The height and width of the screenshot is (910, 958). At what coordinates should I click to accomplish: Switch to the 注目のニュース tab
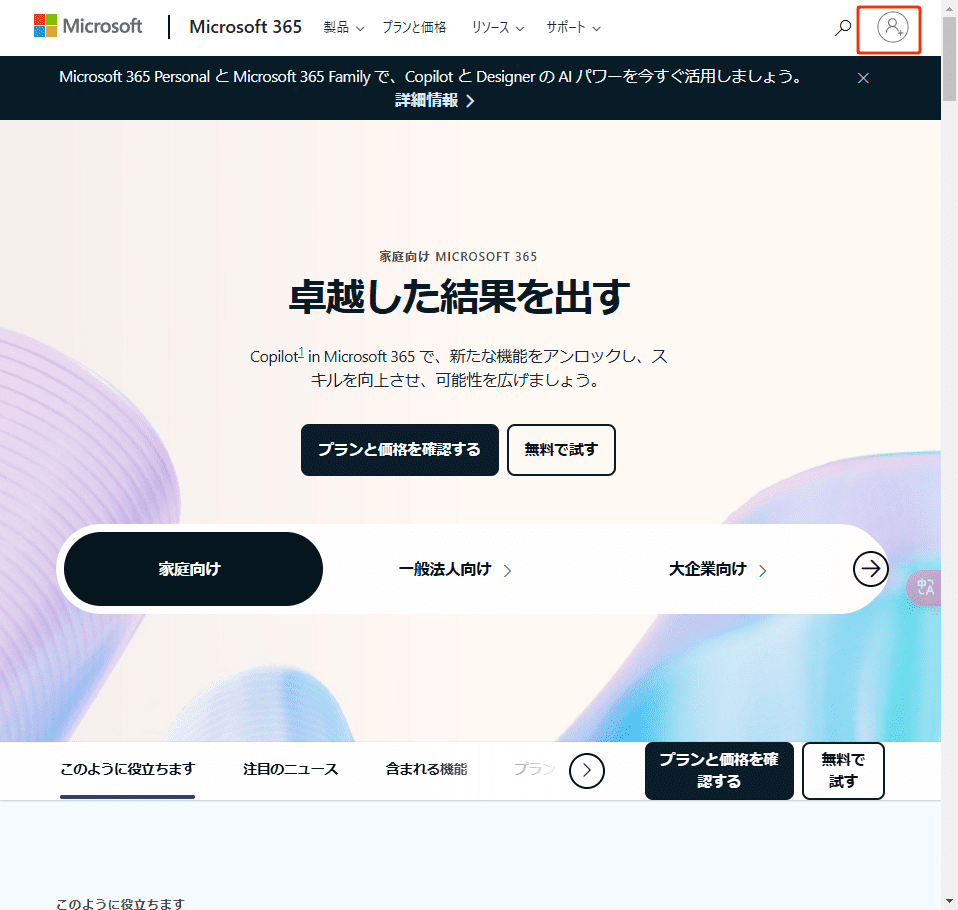pos(290,769)
